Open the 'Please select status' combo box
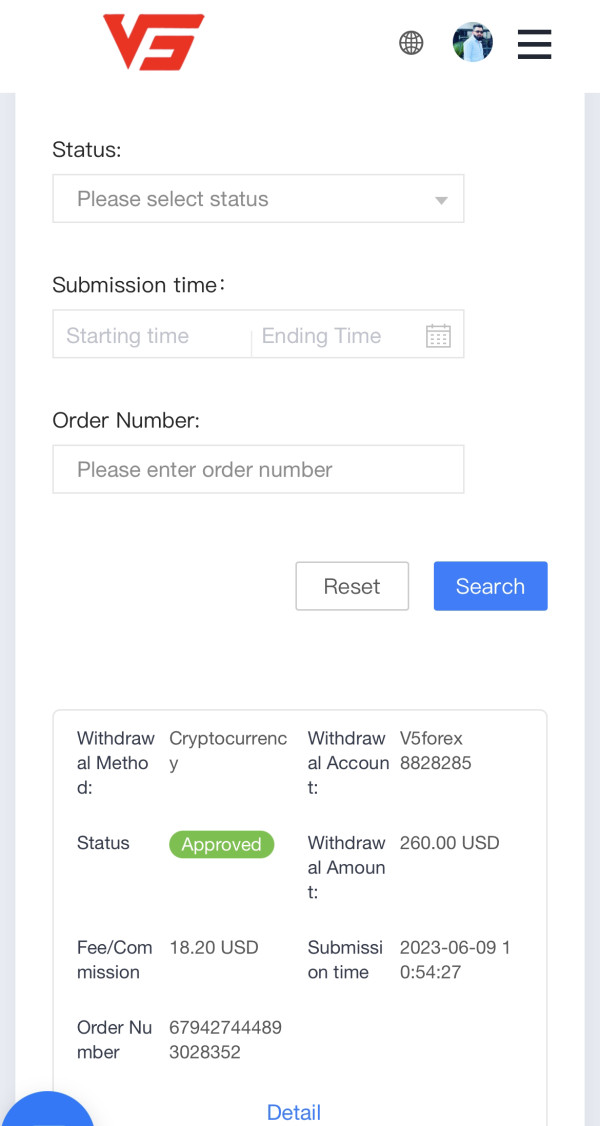This screenshot has height=1126, width=600. 258,198
